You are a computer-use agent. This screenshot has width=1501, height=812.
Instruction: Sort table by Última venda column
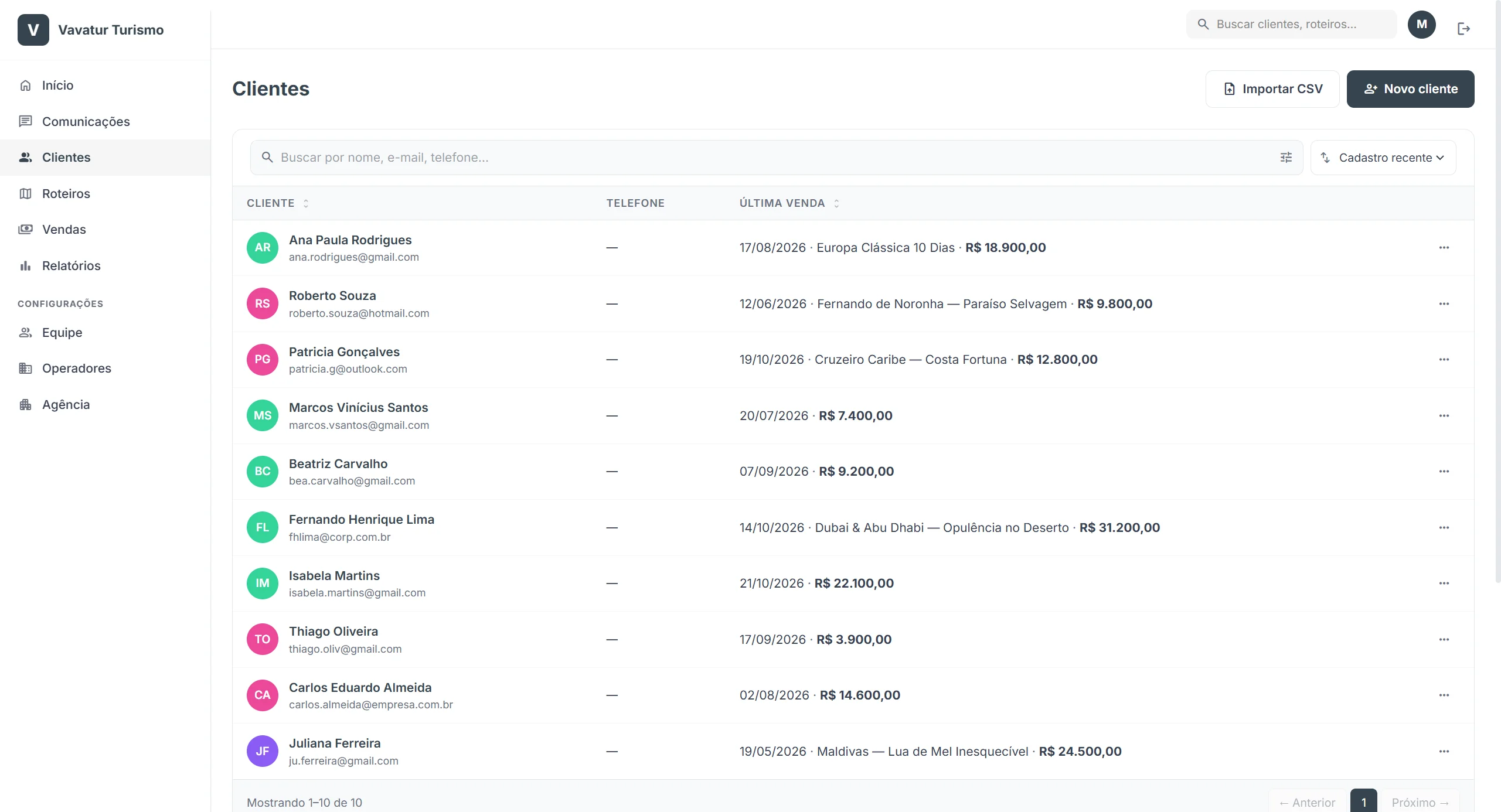(x=789, y=203)
